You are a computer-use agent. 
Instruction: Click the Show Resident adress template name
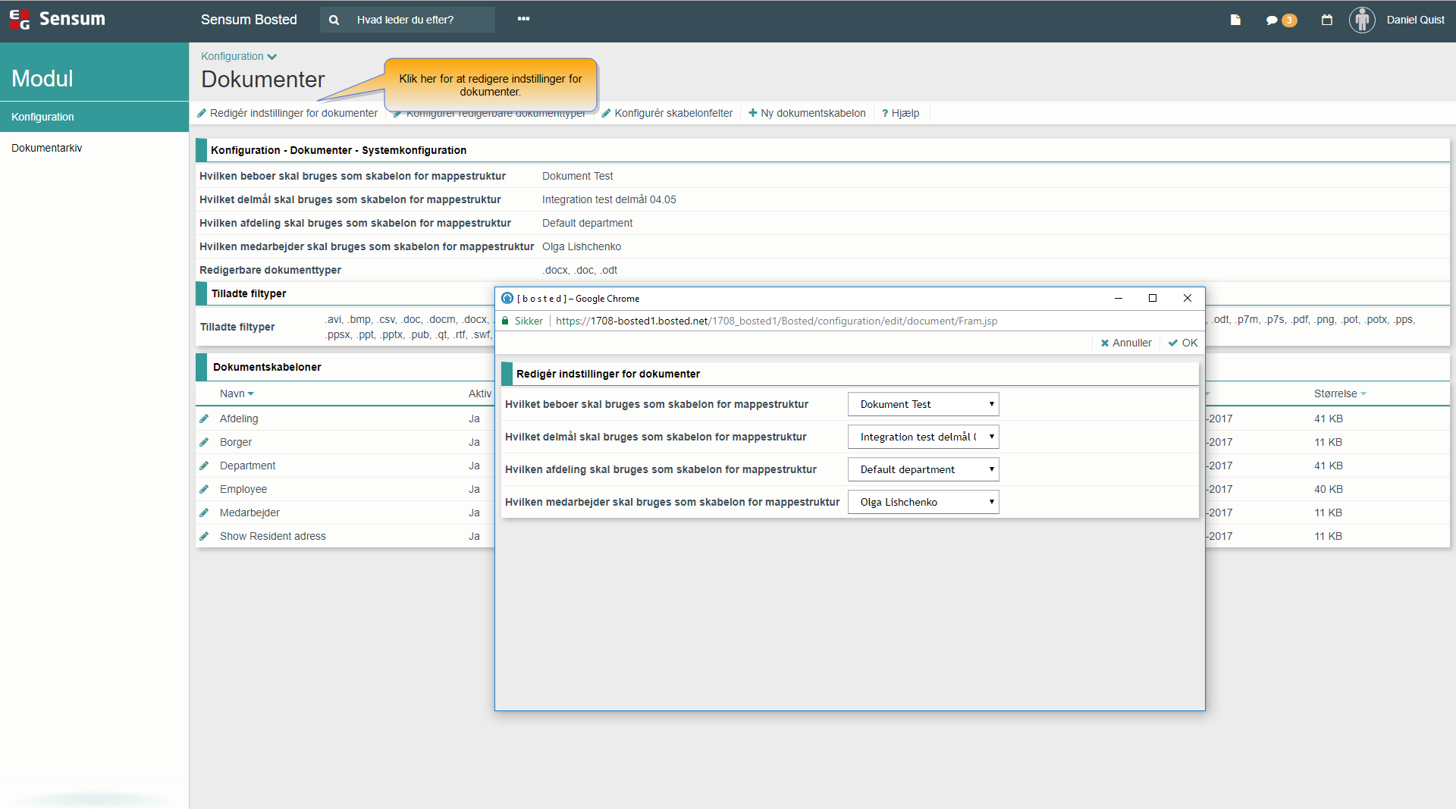point(273,536)
